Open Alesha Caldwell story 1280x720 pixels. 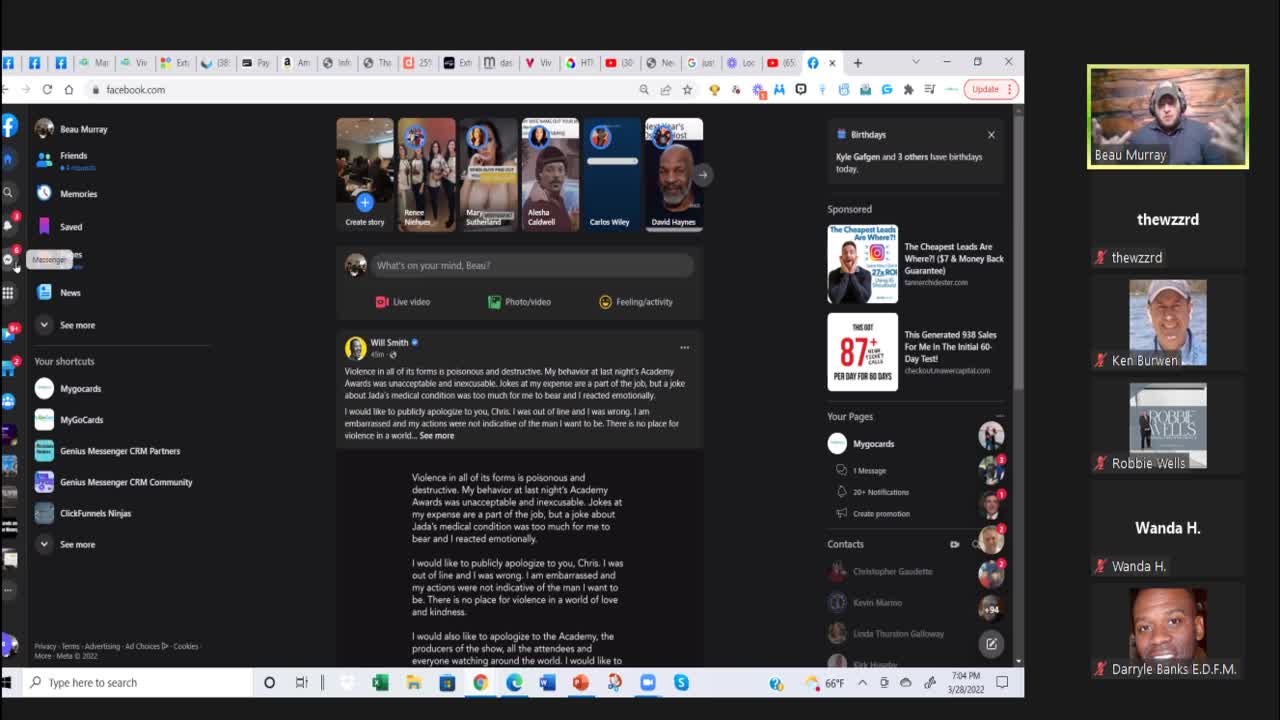(550, 175)
